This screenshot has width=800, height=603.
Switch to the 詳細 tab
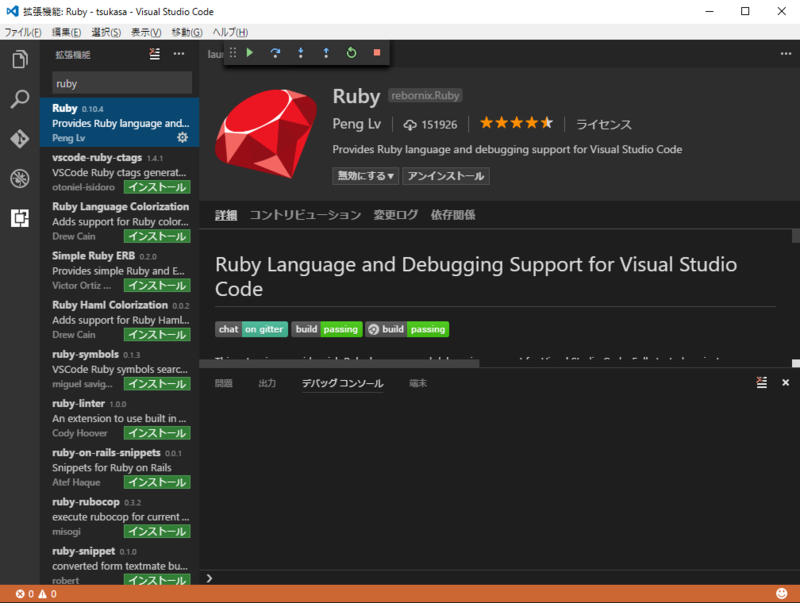[x=226, y=215]
